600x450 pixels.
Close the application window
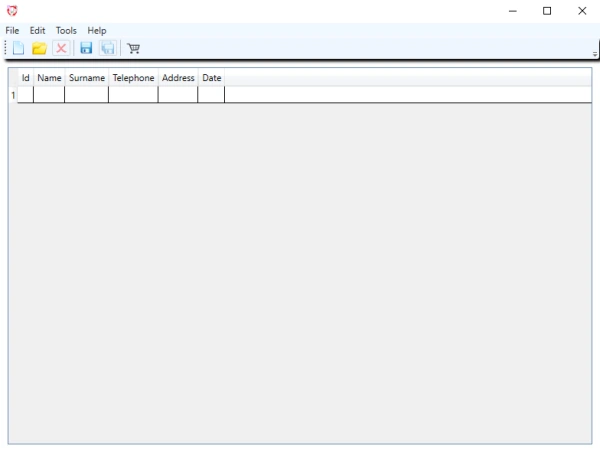coord(582,11)
